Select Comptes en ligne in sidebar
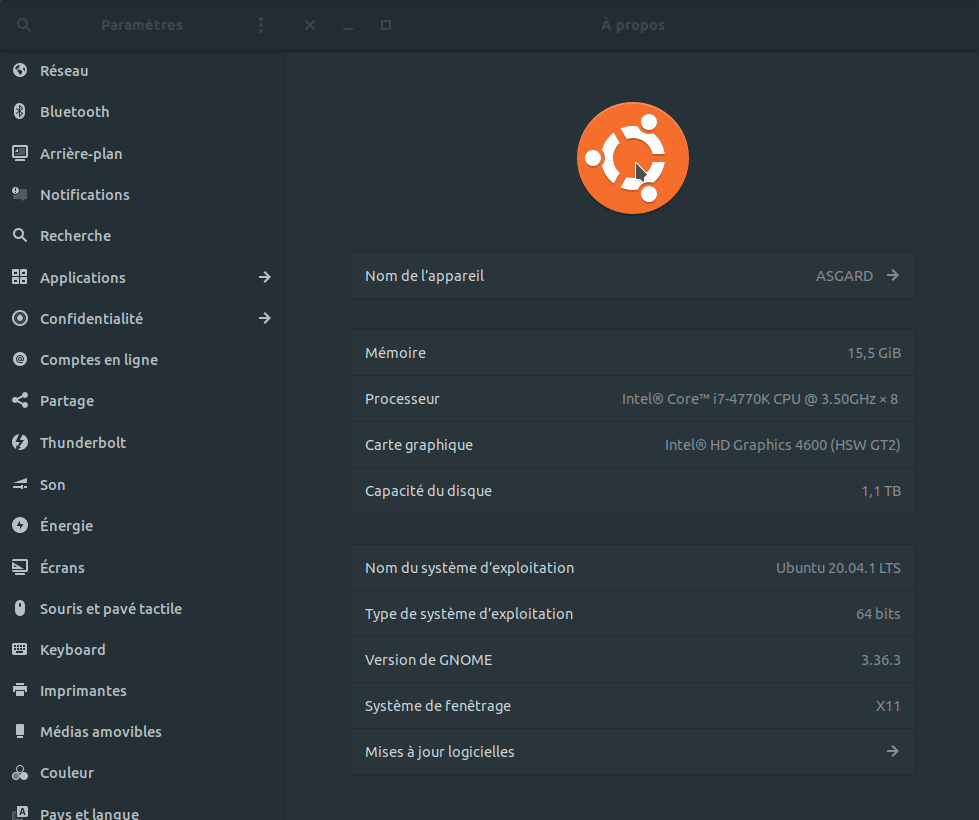Viewport: 979px width, 820px height. (98, 360)
